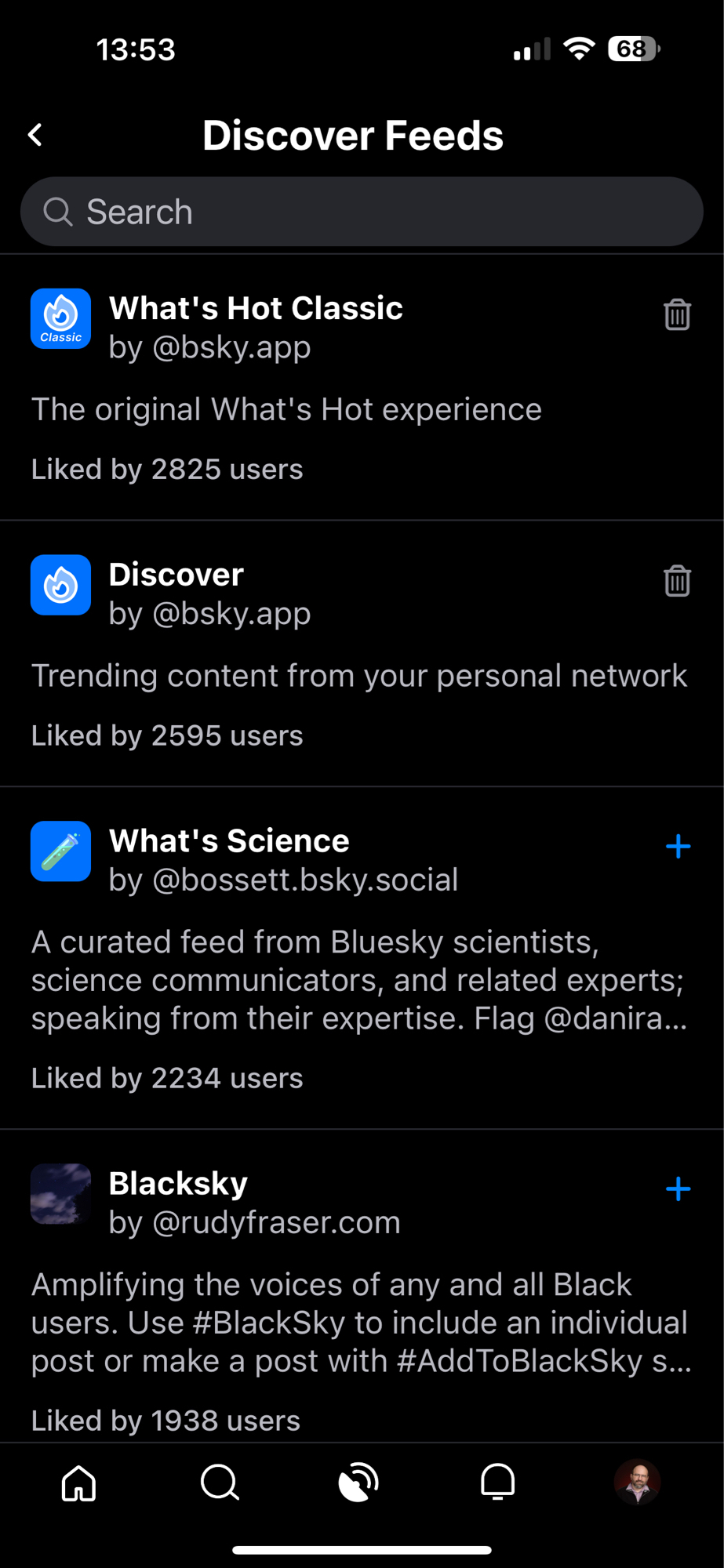
Task: Tap the What's Hot Classic feed avatar
Action: tap(60, 319)
